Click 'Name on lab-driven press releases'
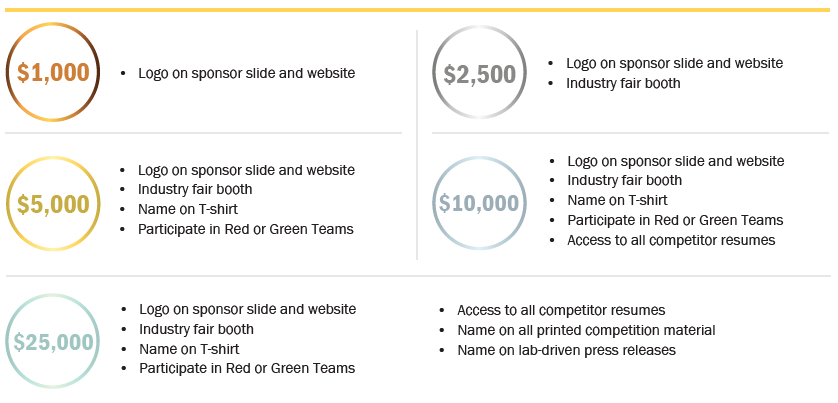The width and height of the screenshot is (838, 403). [x=567, y=351]
